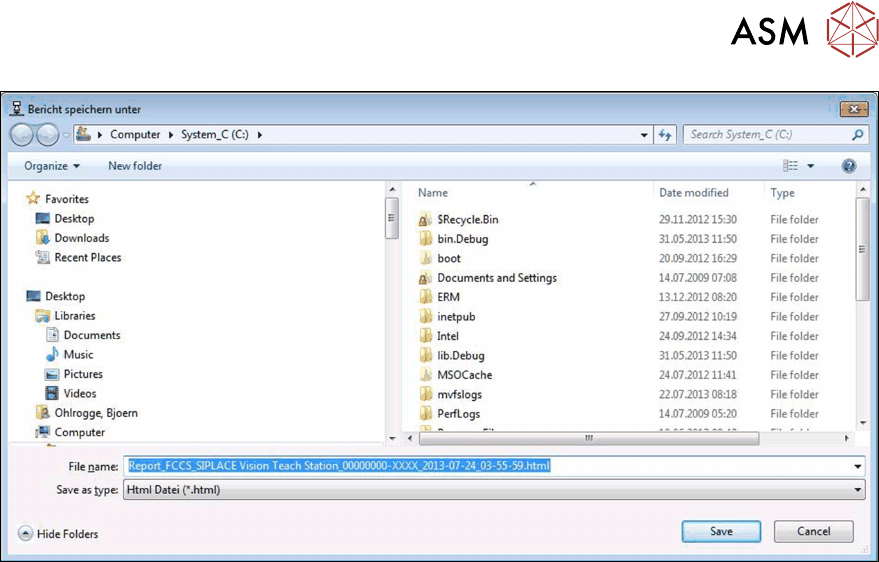This screenshot has height=562, width=879.
Task: Click Hide Folders button
Action: [x=58, y=534]
